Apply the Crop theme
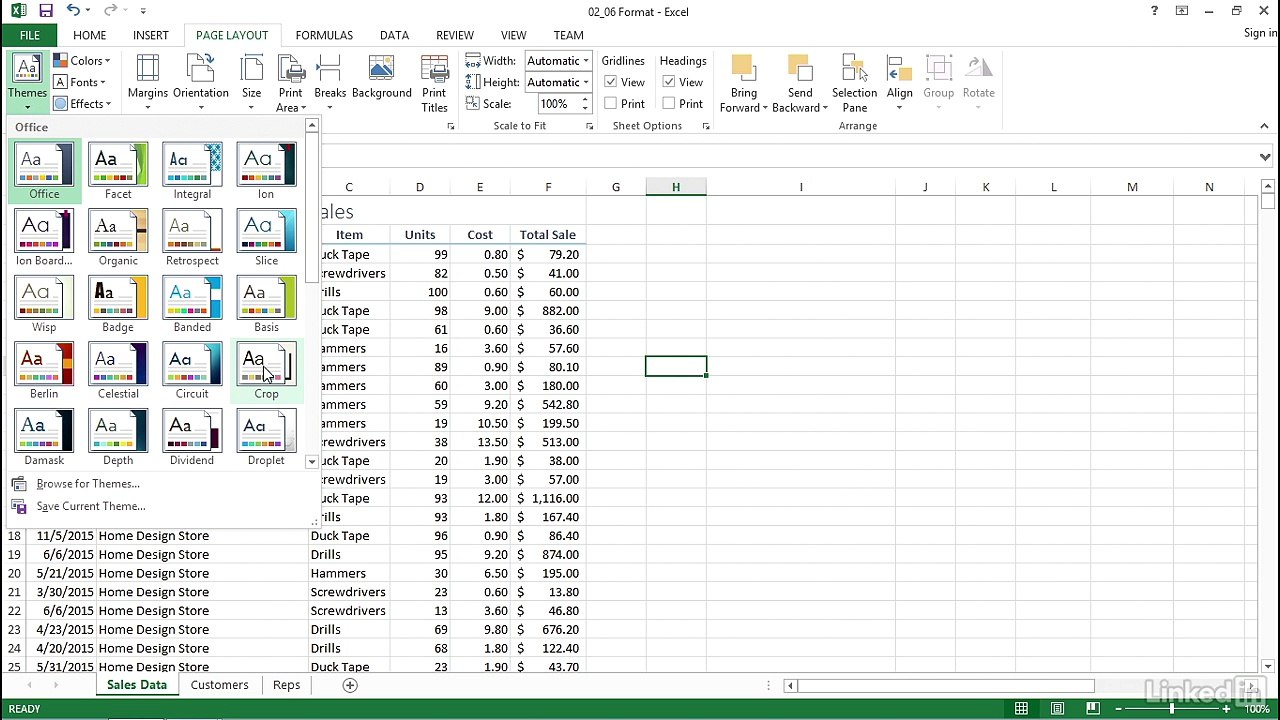1280x720 pixels. [x=266, y=371]
